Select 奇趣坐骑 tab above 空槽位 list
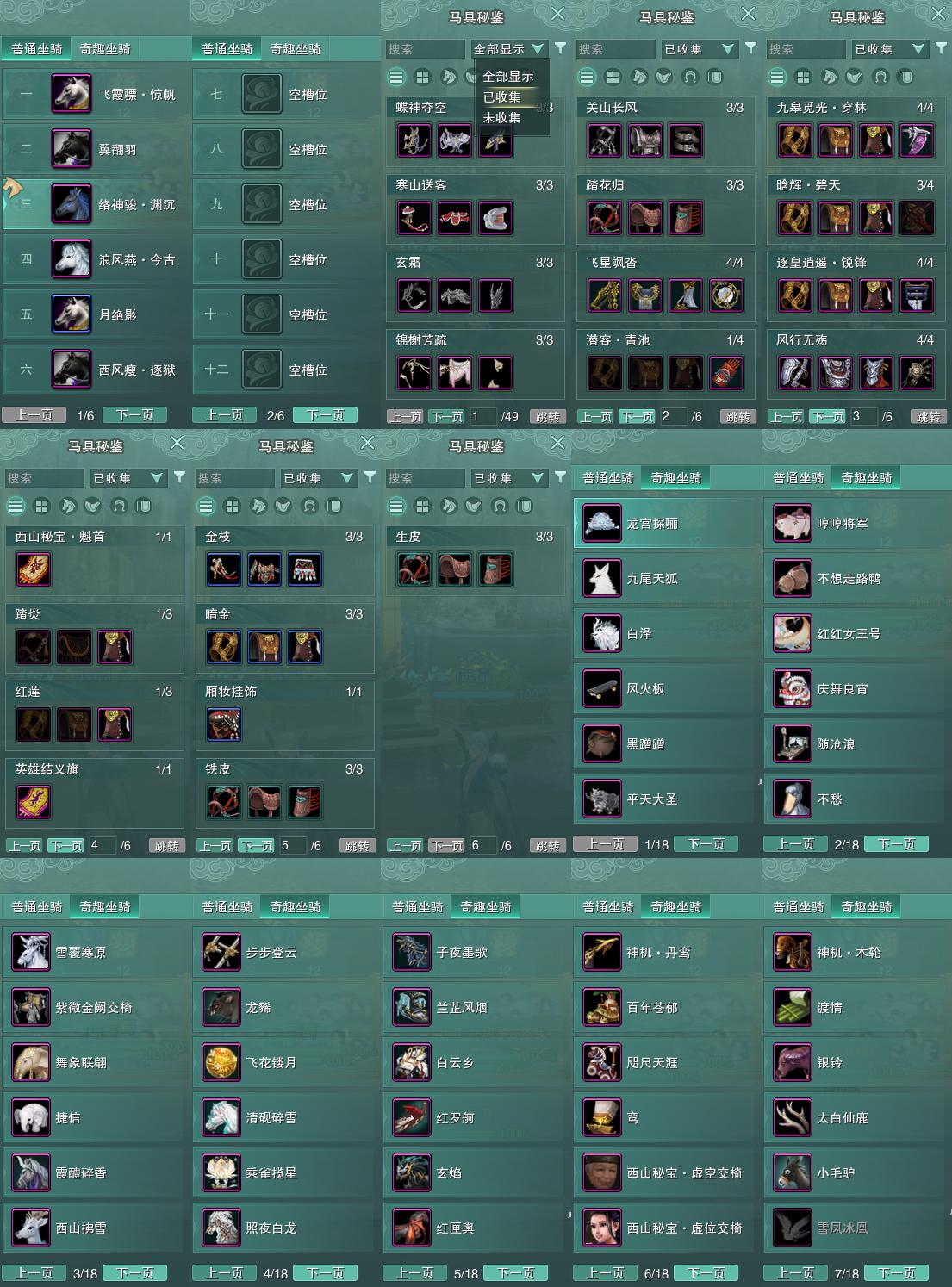952x1287 pixels. (x=296, y=49)
